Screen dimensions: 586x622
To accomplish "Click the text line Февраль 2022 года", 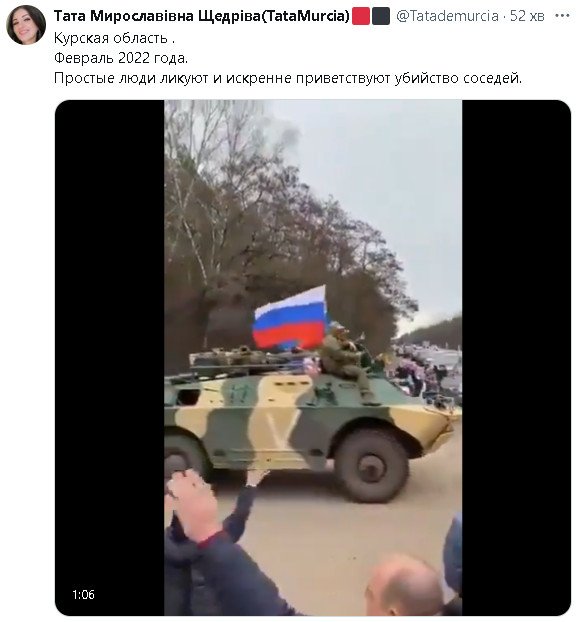I will [x=121, y=58].
